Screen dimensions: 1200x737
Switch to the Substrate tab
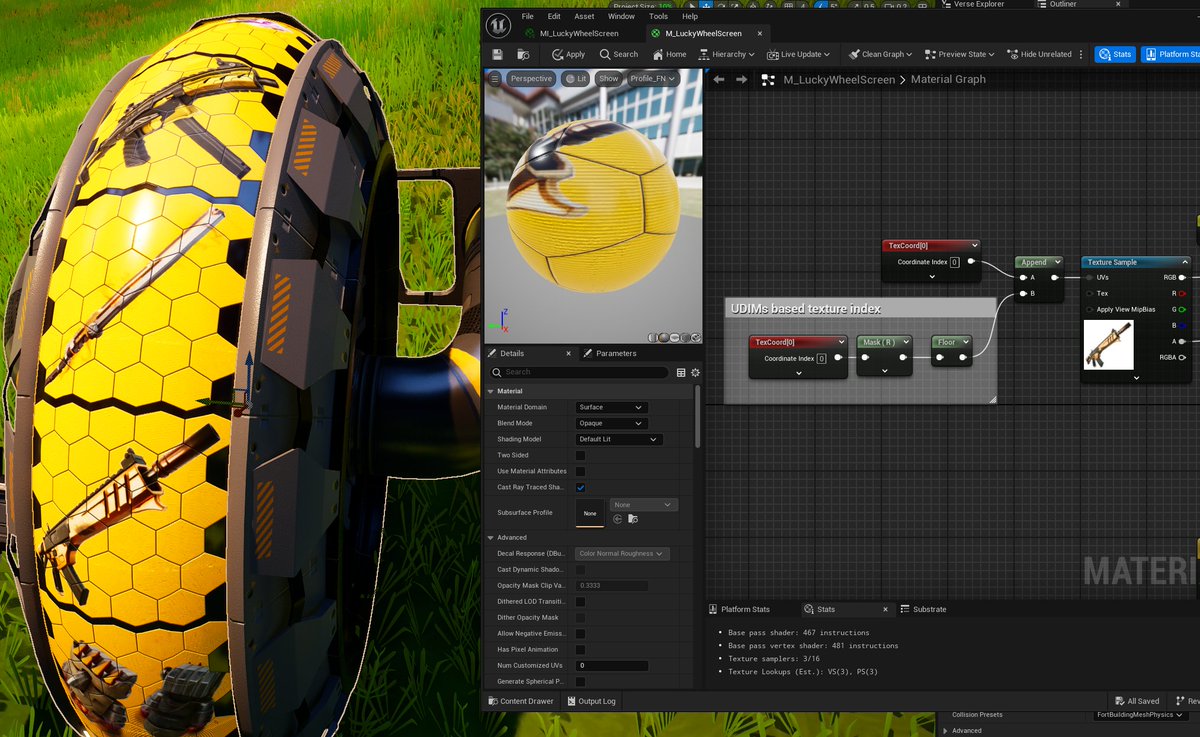[923, 609]
